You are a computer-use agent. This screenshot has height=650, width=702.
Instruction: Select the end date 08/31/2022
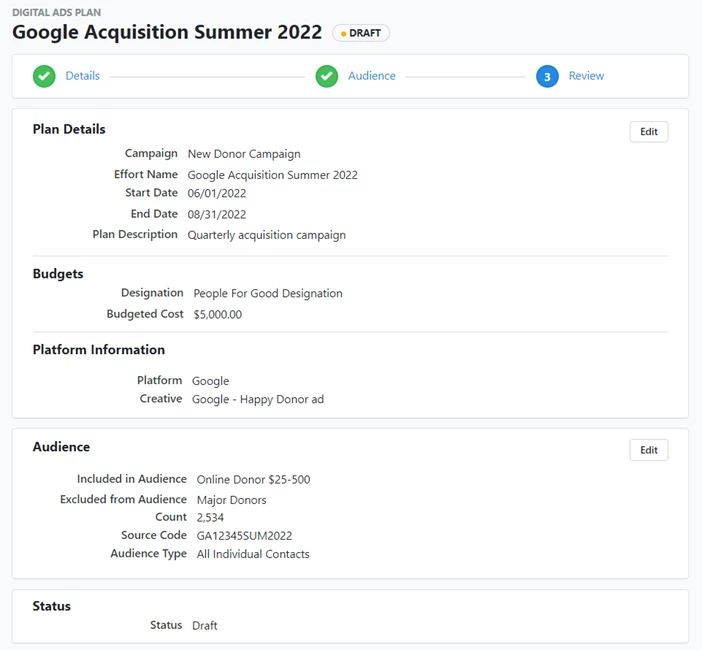pyautogui.click(x=217, y=214)
